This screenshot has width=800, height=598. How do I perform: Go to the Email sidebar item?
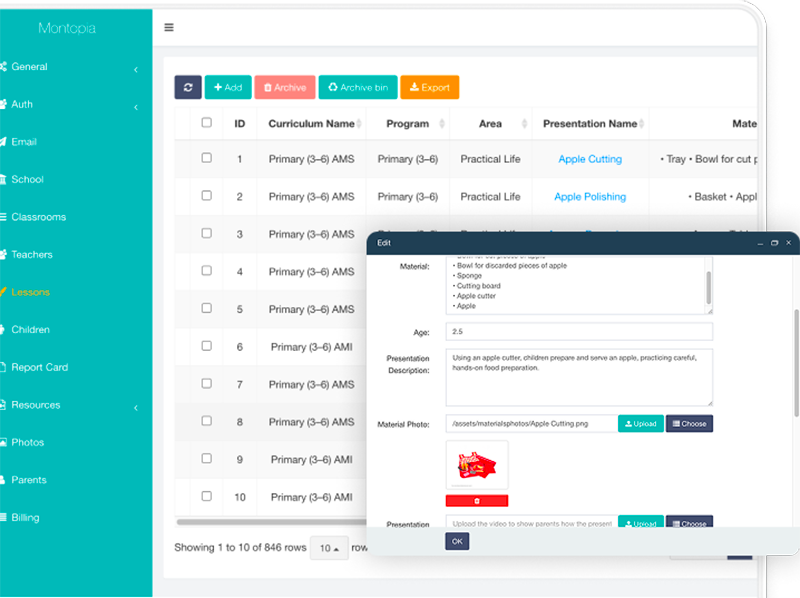point(24,142)
